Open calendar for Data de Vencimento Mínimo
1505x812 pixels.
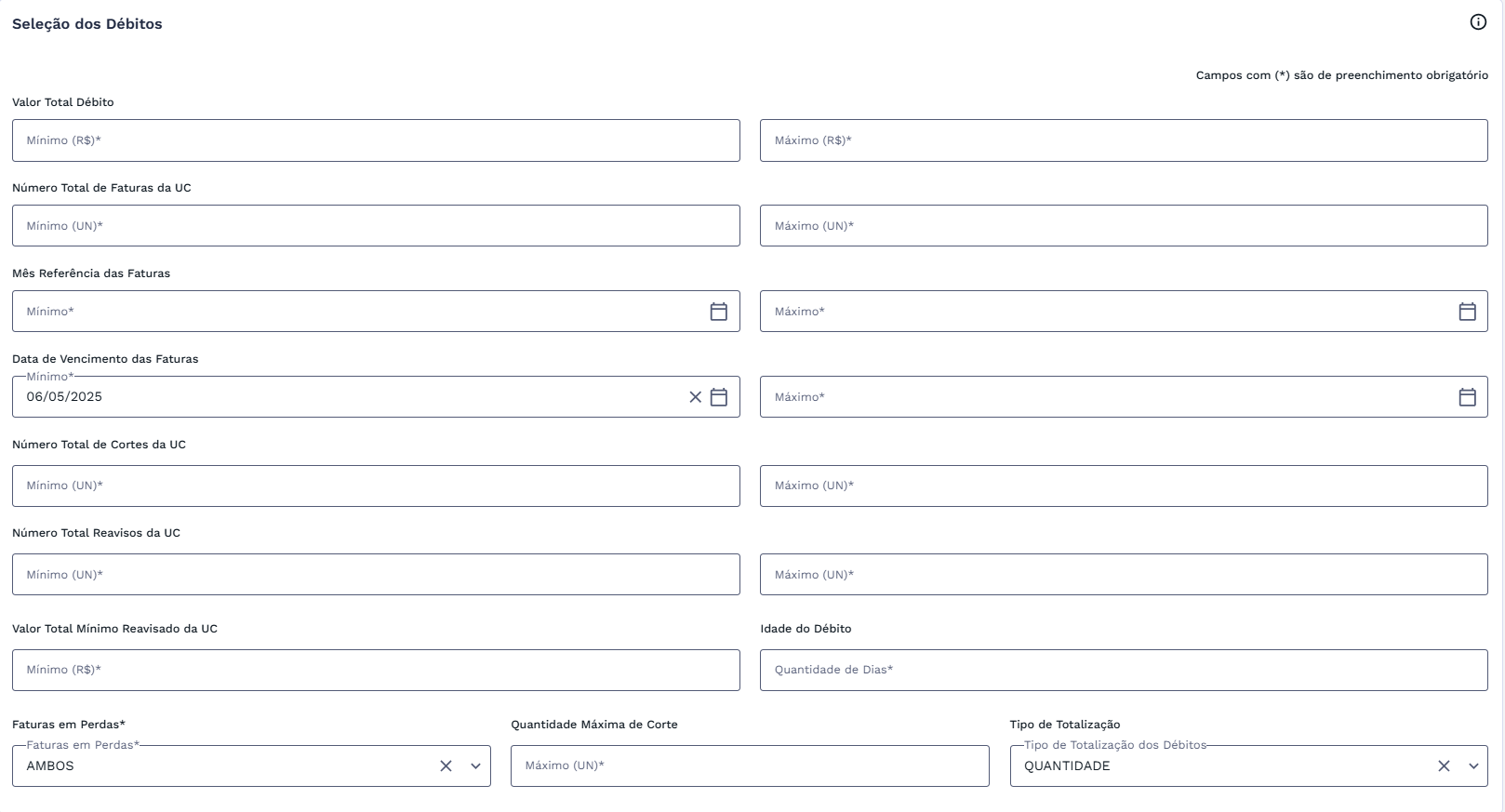(718, 397)
